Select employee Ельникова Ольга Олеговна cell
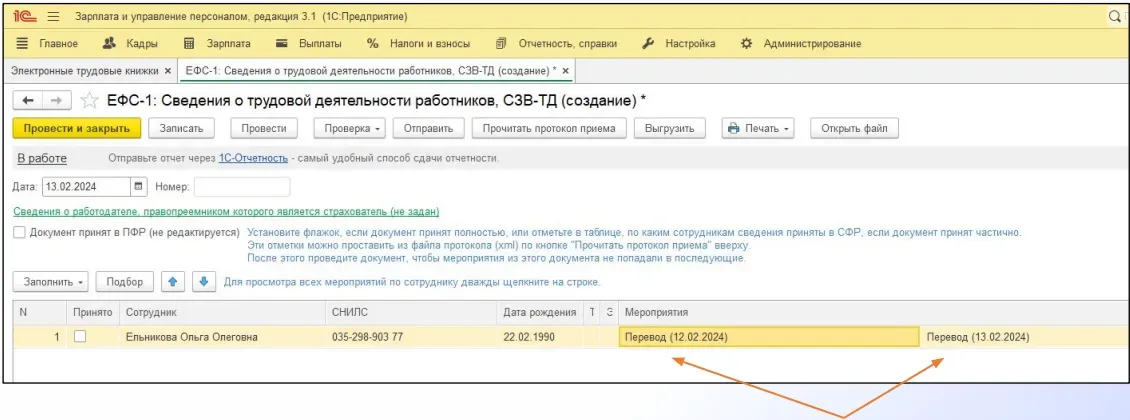Screen dimensions: 1130x420 [x=222, y=337]
